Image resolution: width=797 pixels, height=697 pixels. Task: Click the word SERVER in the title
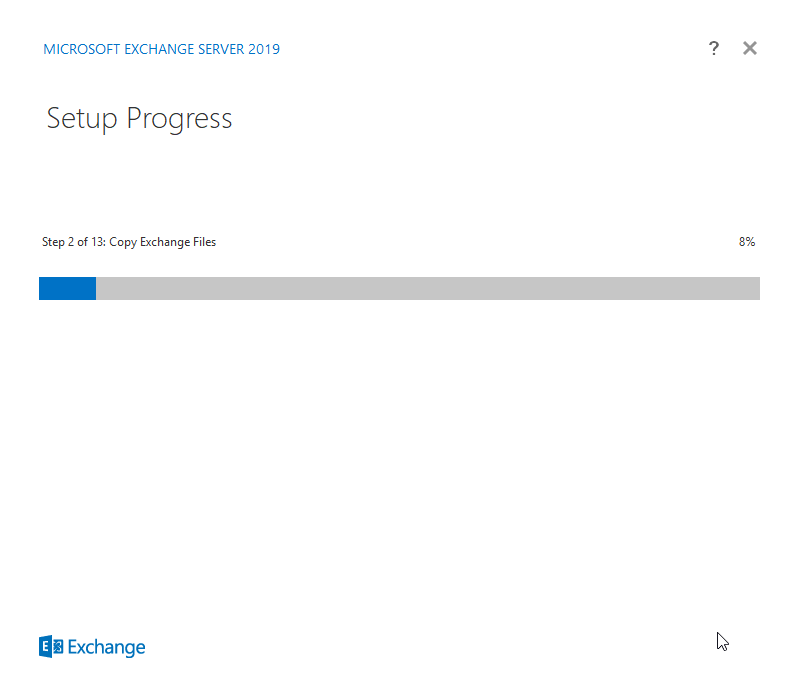coord(221,49)
